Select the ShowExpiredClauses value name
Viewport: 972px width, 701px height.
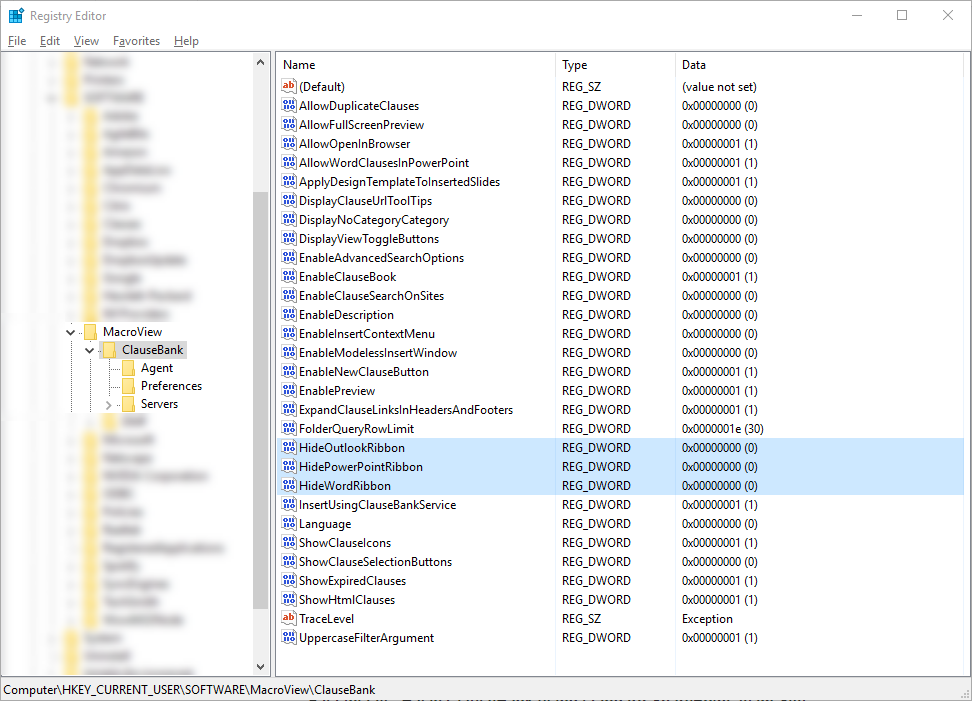(352, 581)
